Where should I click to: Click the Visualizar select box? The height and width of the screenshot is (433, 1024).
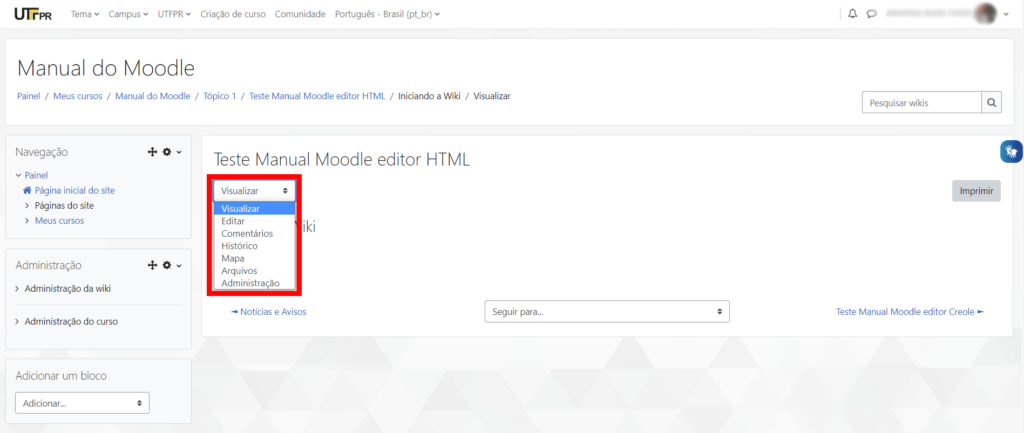[254, 191]
